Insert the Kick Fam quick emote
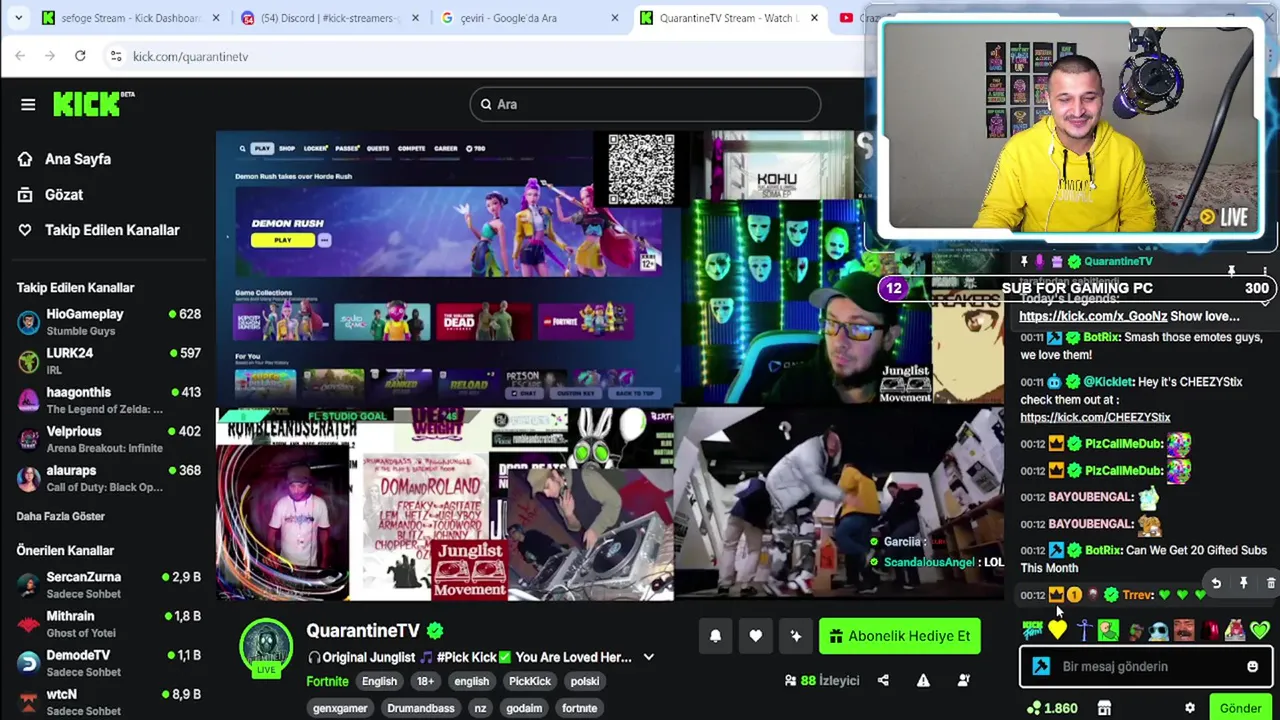Image resolution: width=1280 pixels, height=720 pixels. (1032, 630)
